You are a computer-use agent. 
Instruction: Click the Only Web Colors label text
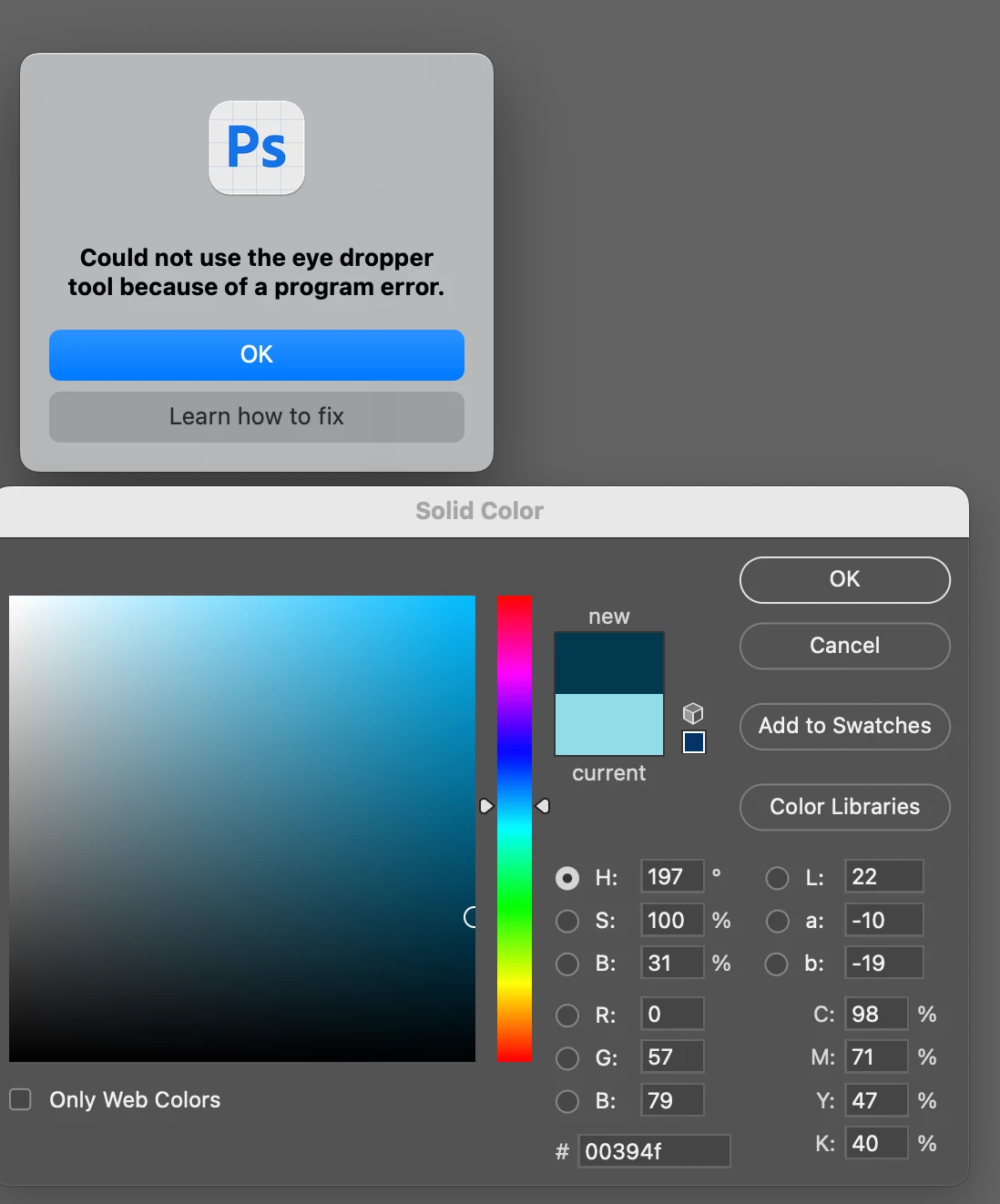tap(135, 1100)
